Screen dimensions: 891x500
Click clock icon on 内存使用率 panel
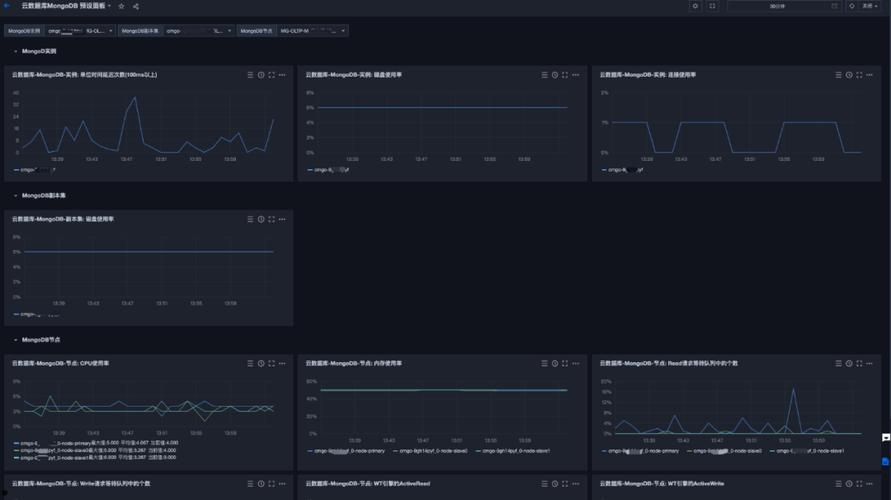(555, 364)
